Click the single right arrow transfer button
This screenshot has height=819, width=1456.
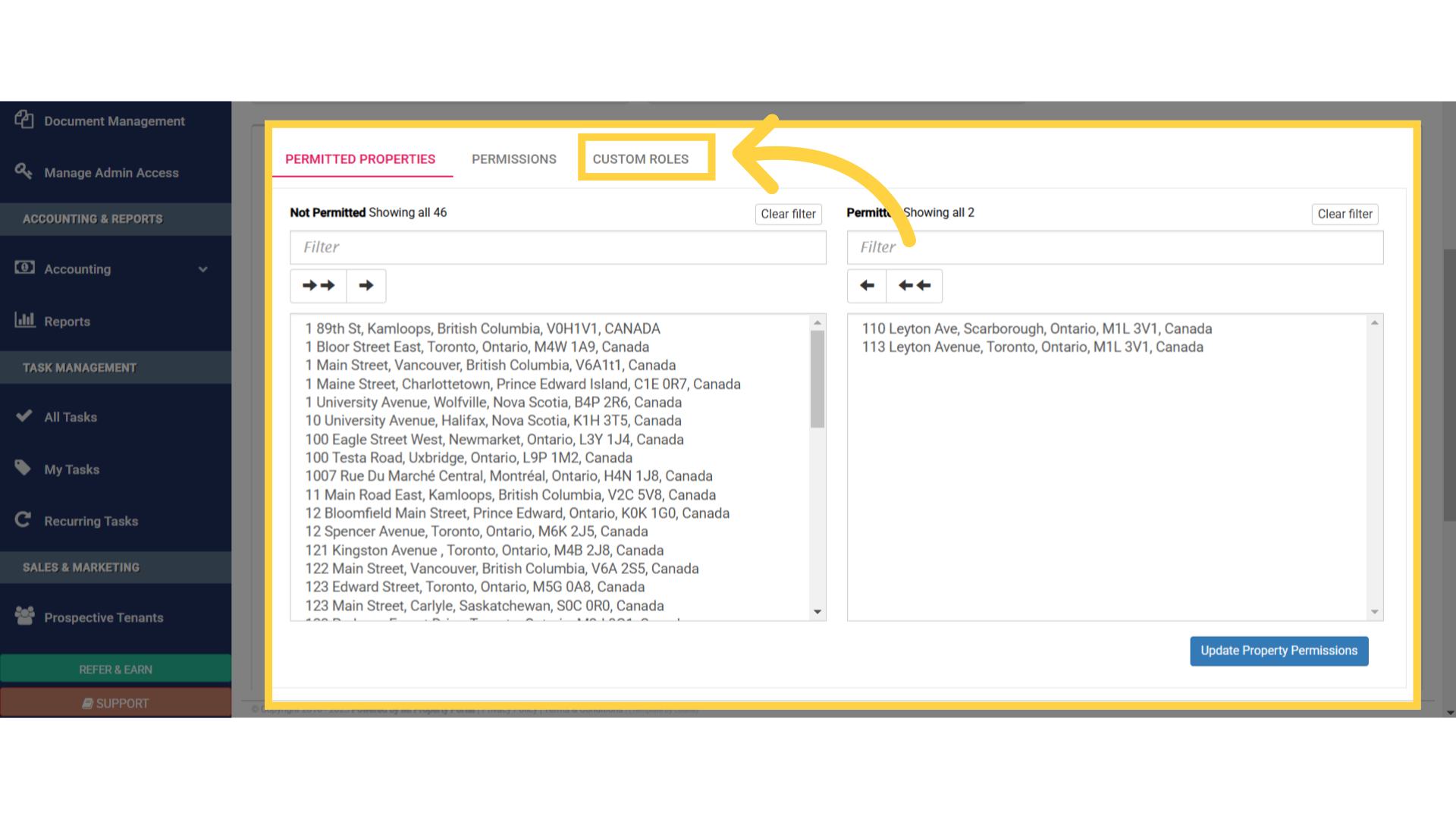pos(366,286)
